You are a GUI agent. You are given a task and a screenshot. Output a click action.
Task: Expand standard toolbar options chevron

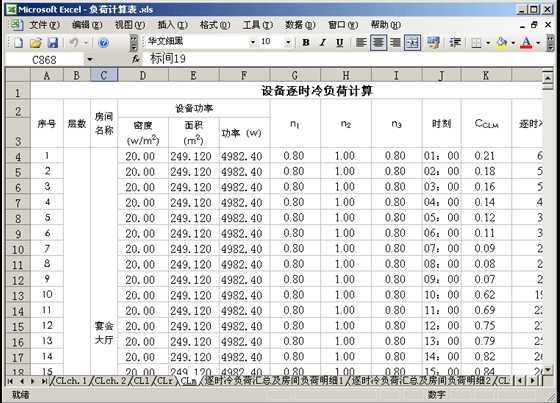(x=133, y=43)
